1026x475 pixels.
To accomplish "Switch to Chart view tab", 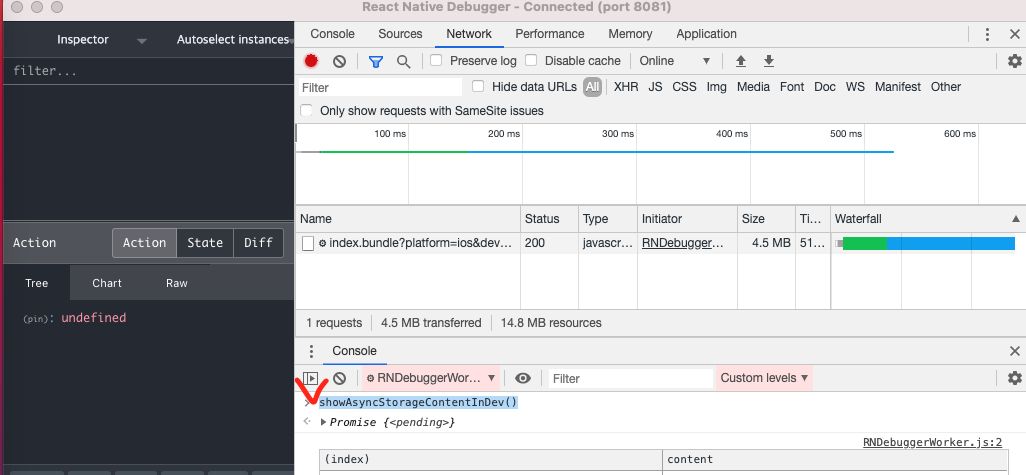I will 107,283.
